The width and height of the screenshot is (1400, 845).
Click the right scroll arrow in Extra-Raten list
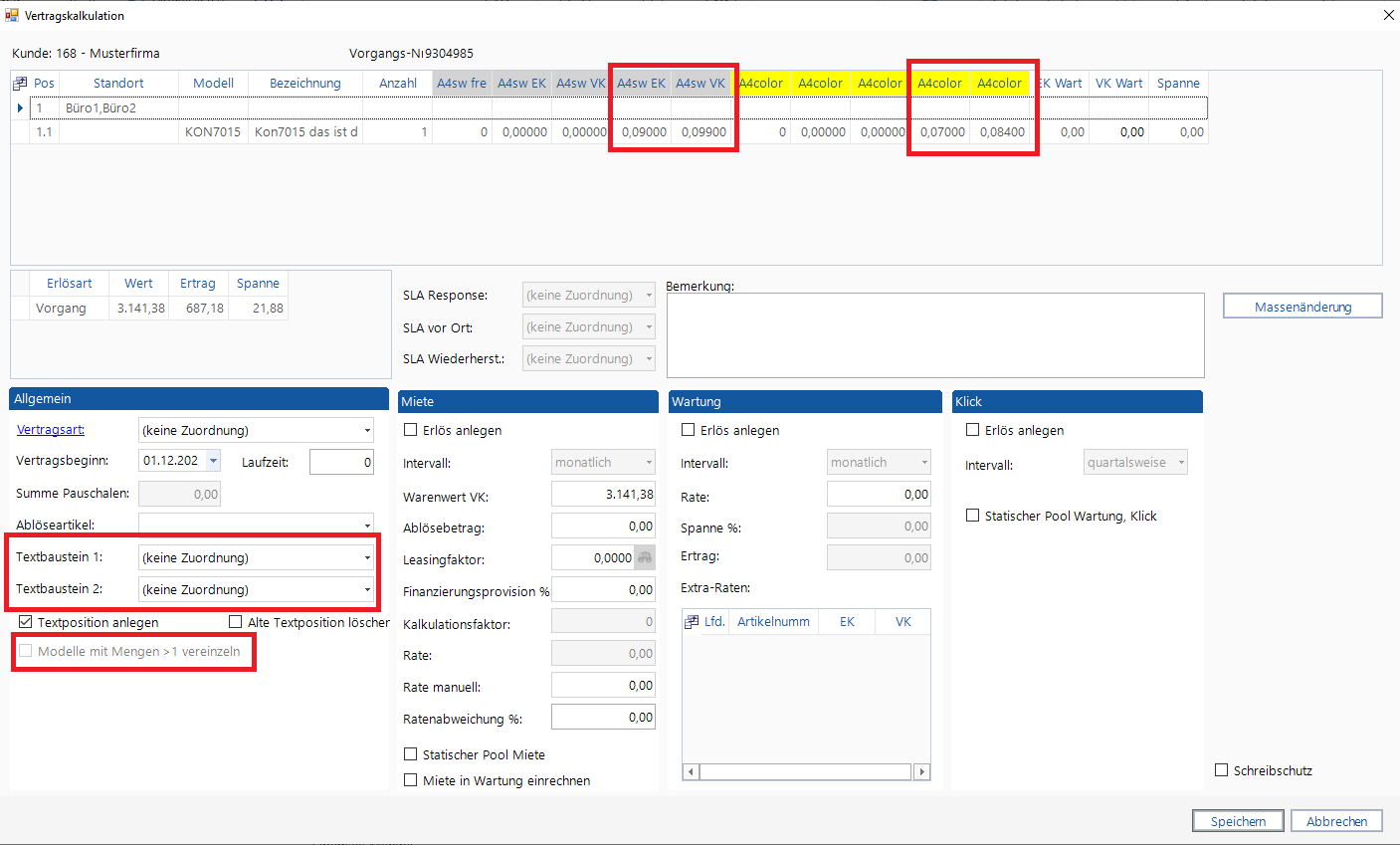[x=922, y=771]
